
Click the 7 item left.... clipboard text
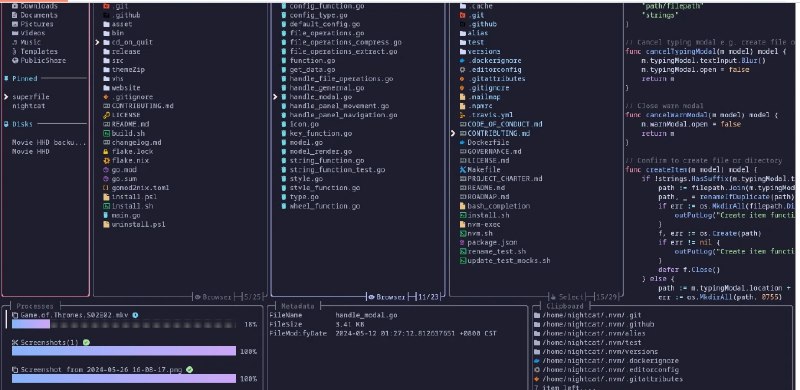pos(564,388)
